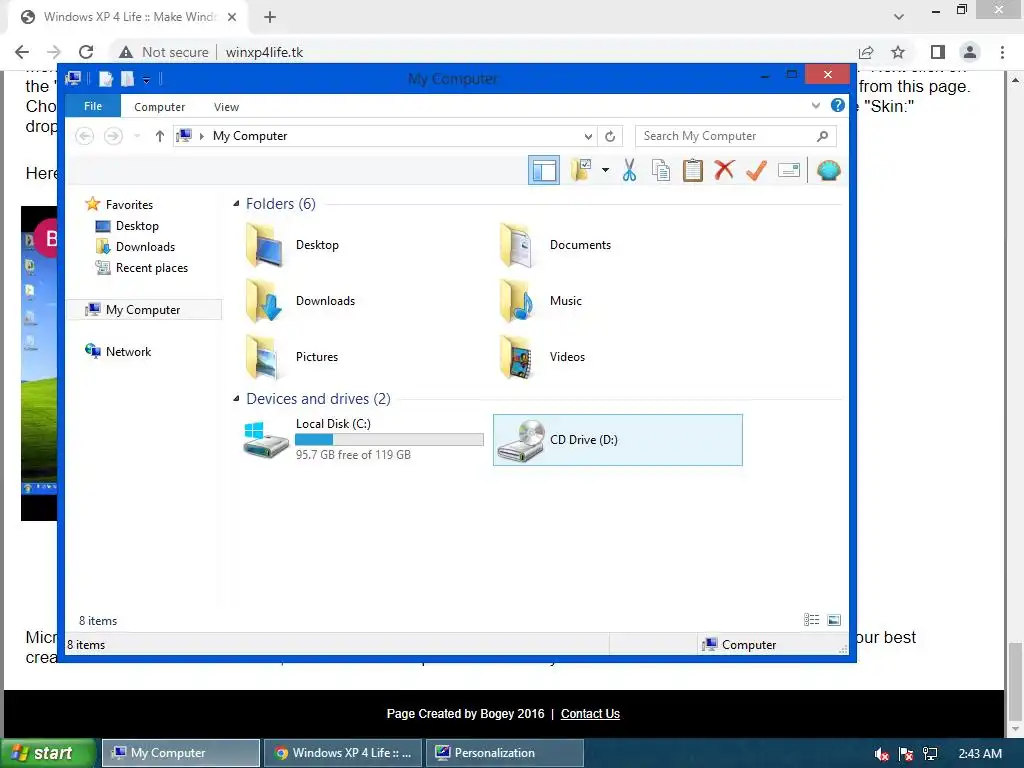Select Desktop under Favorites
Image resolution: width=1024 pixels, height=768 pixels.
coord(136,225)
